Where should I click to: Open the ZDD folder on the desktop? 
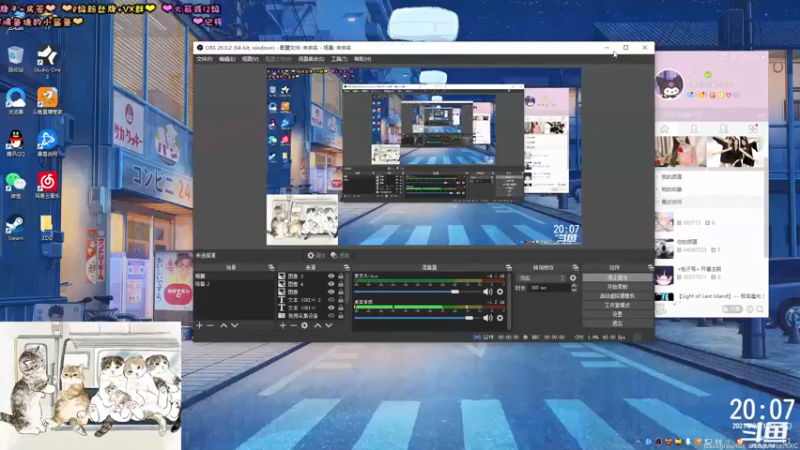pos(46,228)
